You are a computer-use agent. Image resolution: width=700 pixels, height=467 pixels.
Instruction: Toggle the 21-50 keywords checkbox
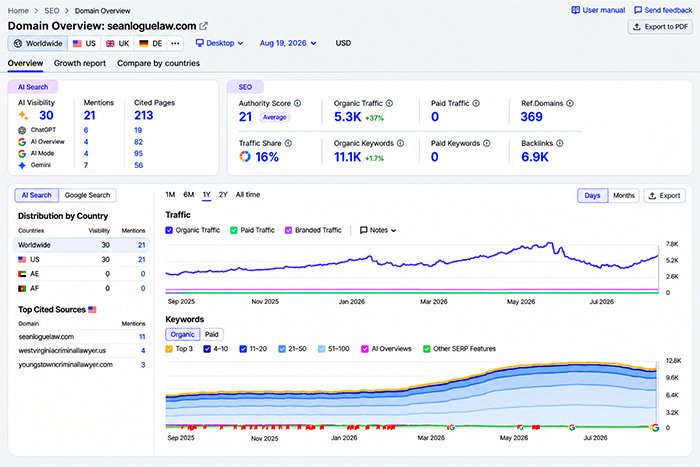(282, 349)
